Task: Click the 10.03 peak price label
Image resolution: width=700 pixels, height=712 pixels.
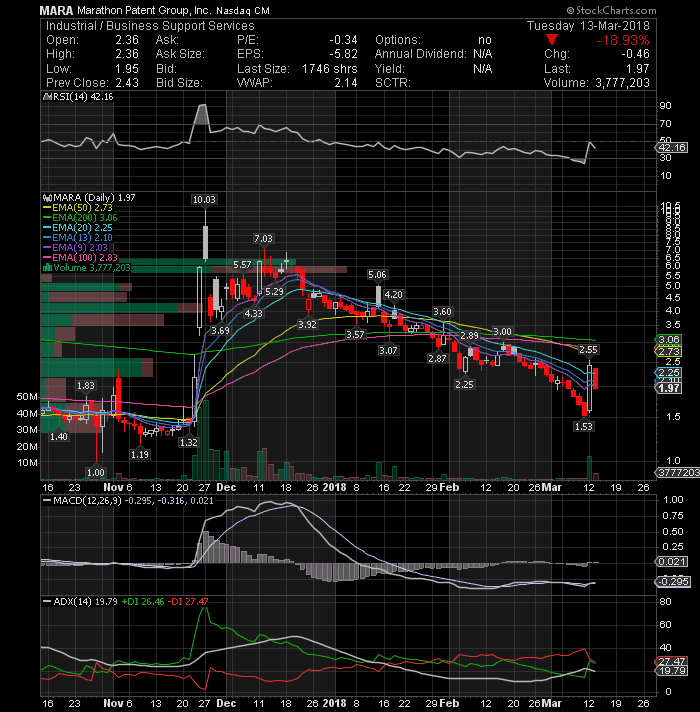Action: [204, 200]
